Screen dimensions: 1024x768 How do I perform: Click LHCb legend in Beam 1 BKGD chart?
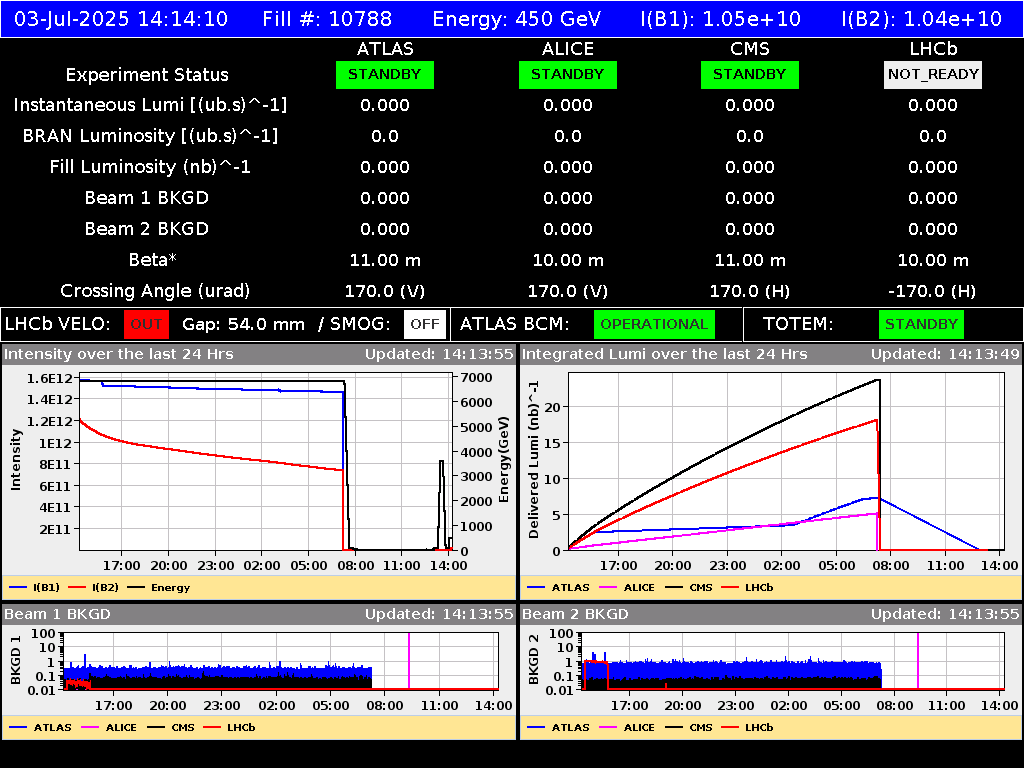[x=229, y=727]
